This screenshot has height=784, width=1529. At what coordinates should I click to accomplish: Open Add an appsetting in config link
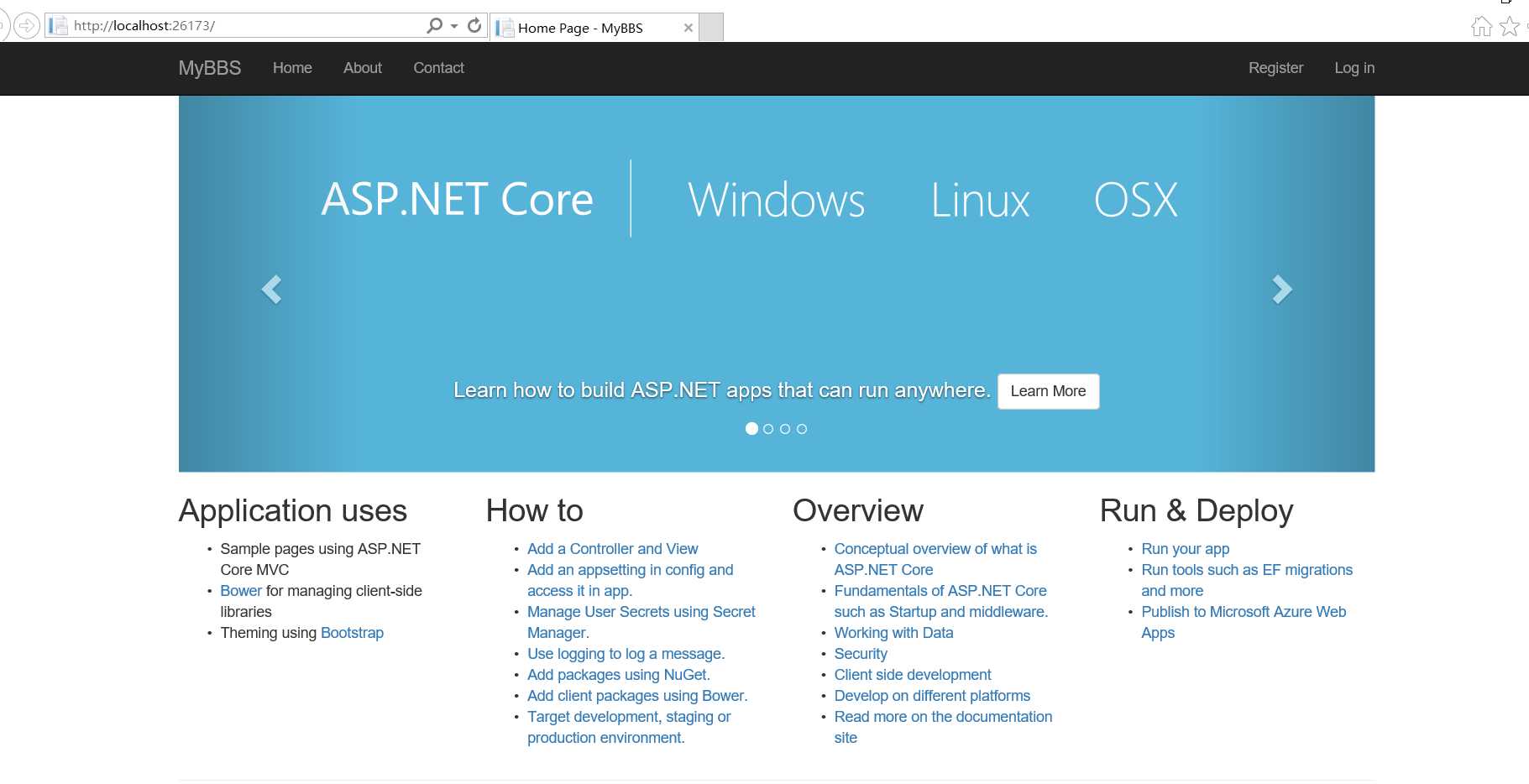630,580
